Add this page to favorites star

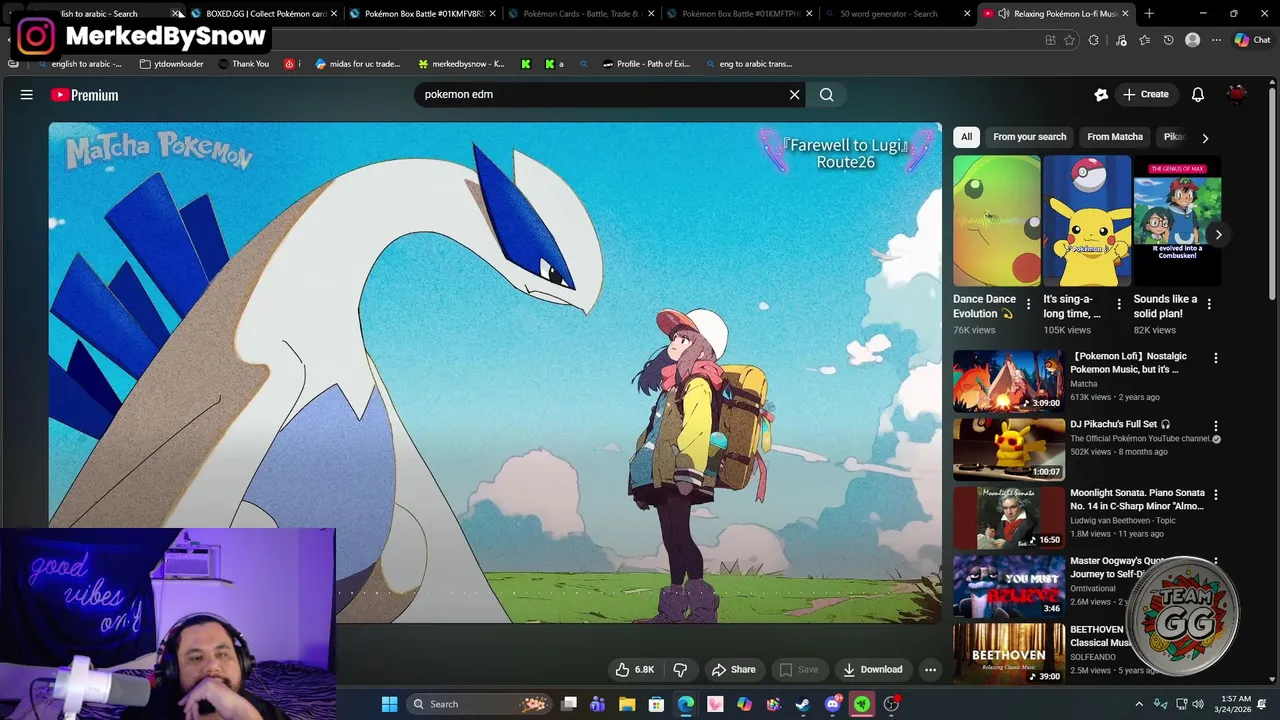pyautogui.click(x=1070, y=40)
